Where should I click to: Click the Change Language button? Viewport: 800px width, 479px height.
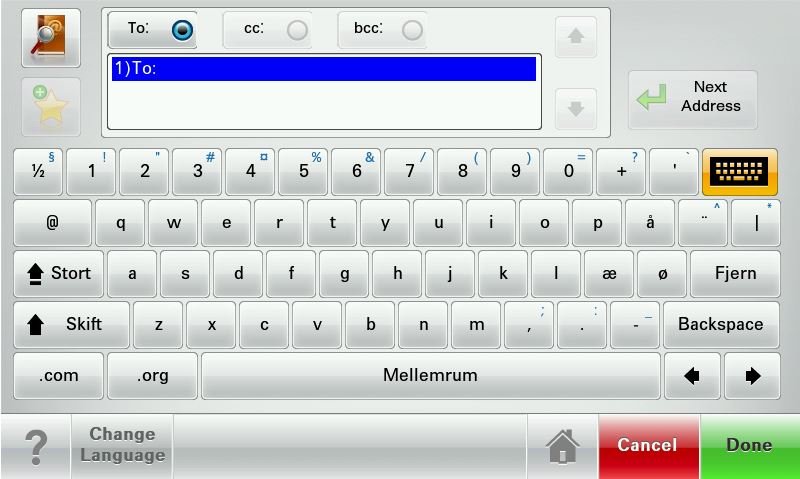point(122,445)
